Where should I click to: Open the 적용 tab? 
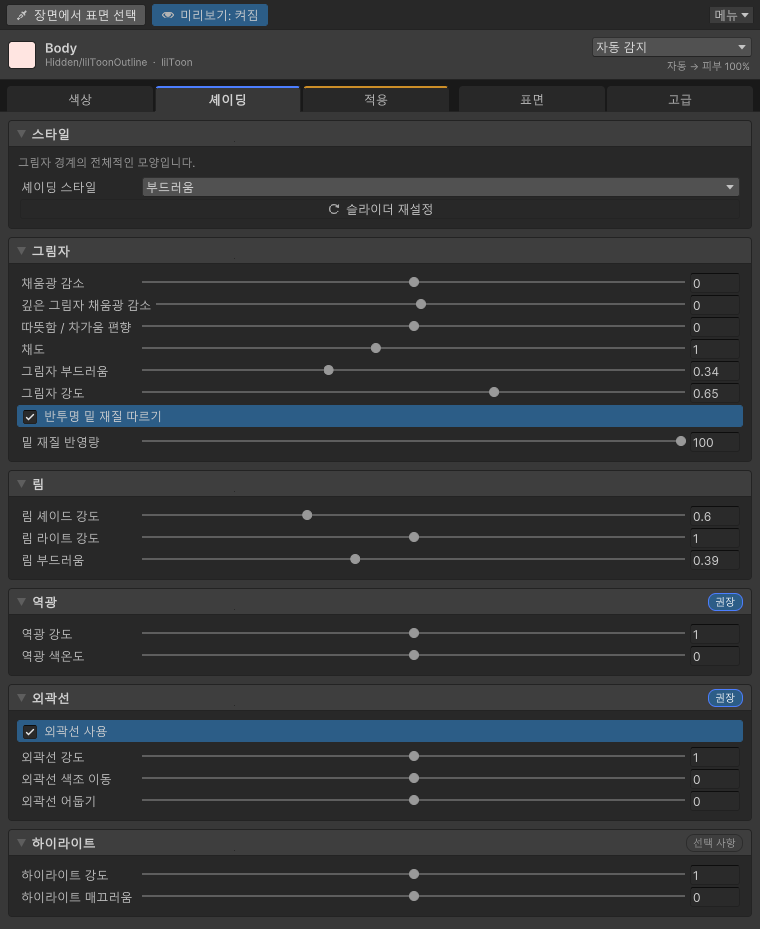tap(376, 100)
